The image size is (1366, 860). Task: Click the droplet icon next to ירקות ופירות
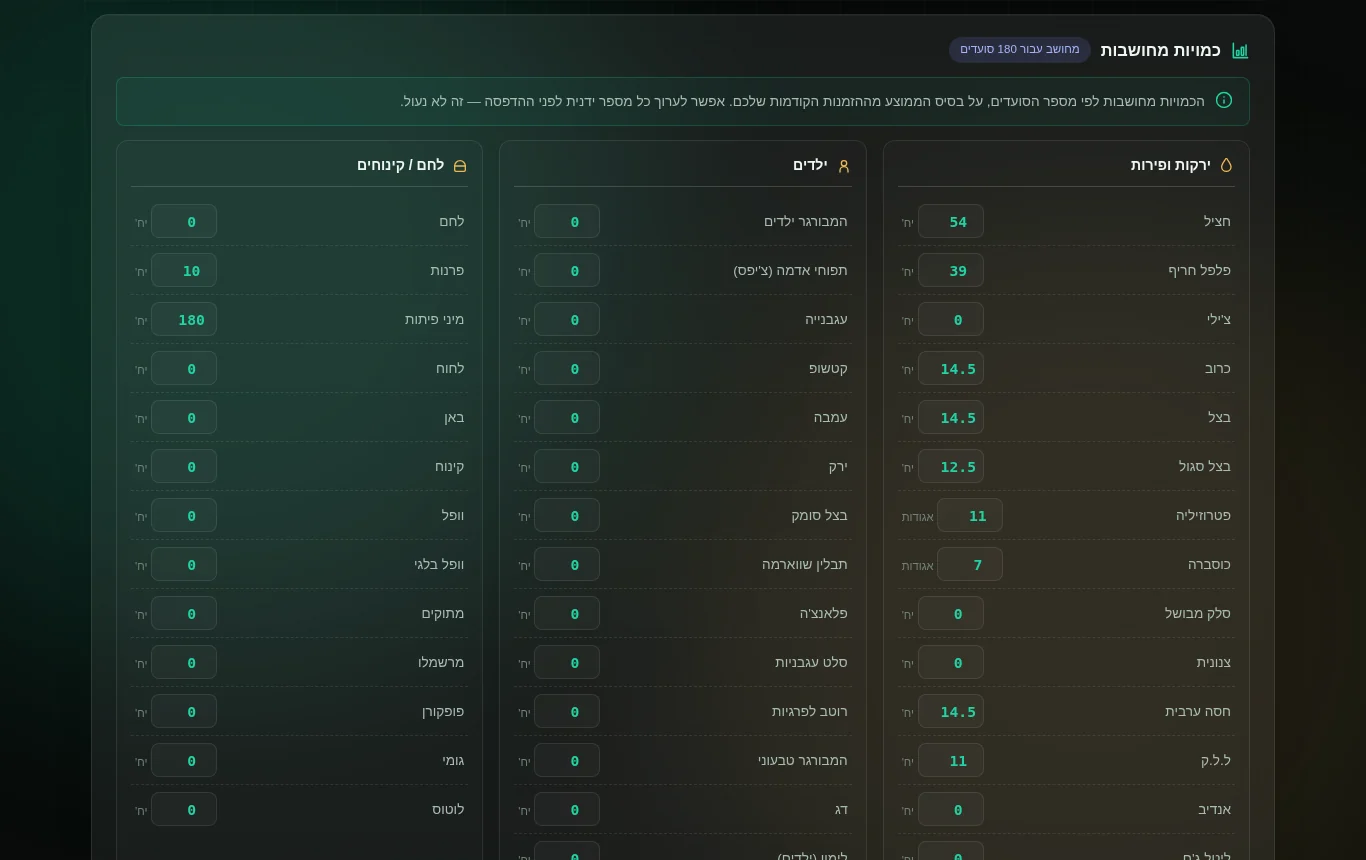click(1226, 165)
